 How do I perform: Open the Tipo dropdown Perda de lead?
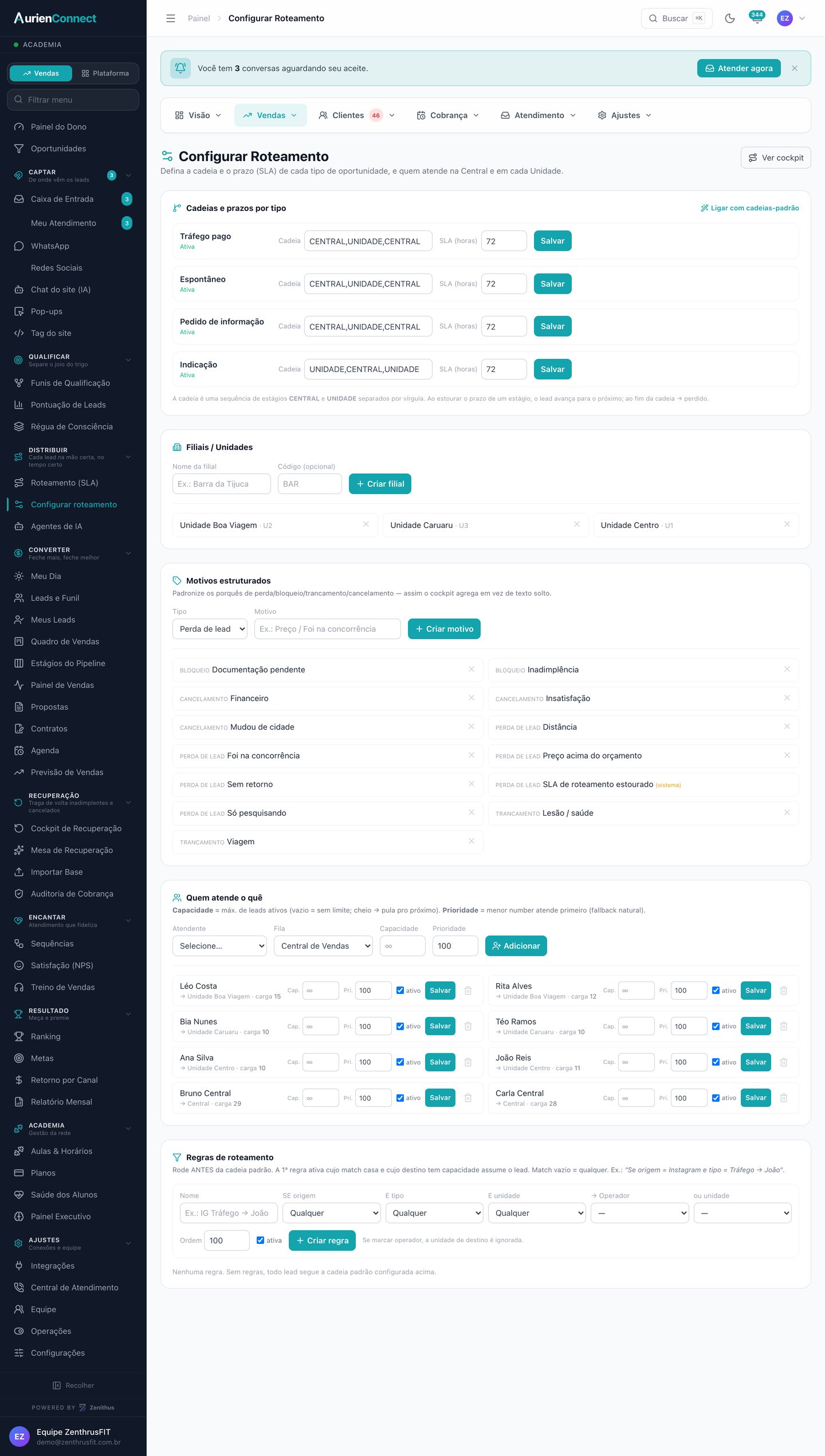click(x=210, y=629)
